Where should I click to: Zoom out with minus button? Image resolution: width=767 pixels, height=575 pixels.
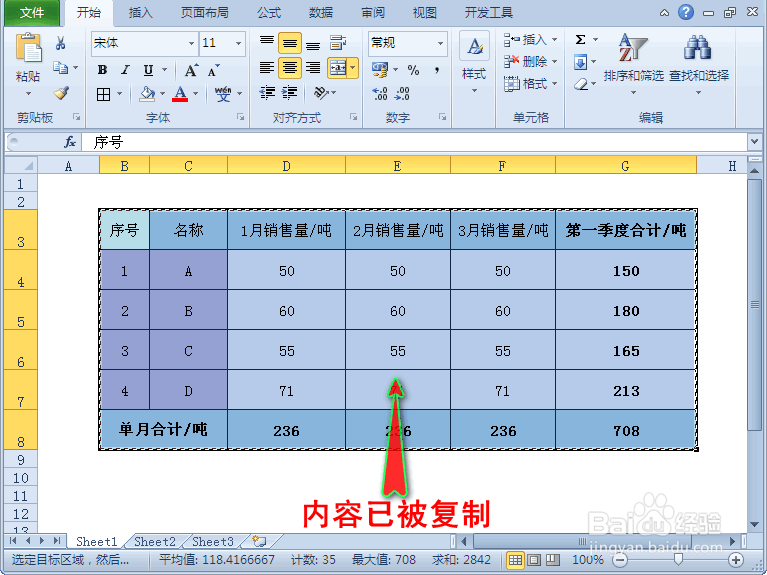[x=620, y=560]
